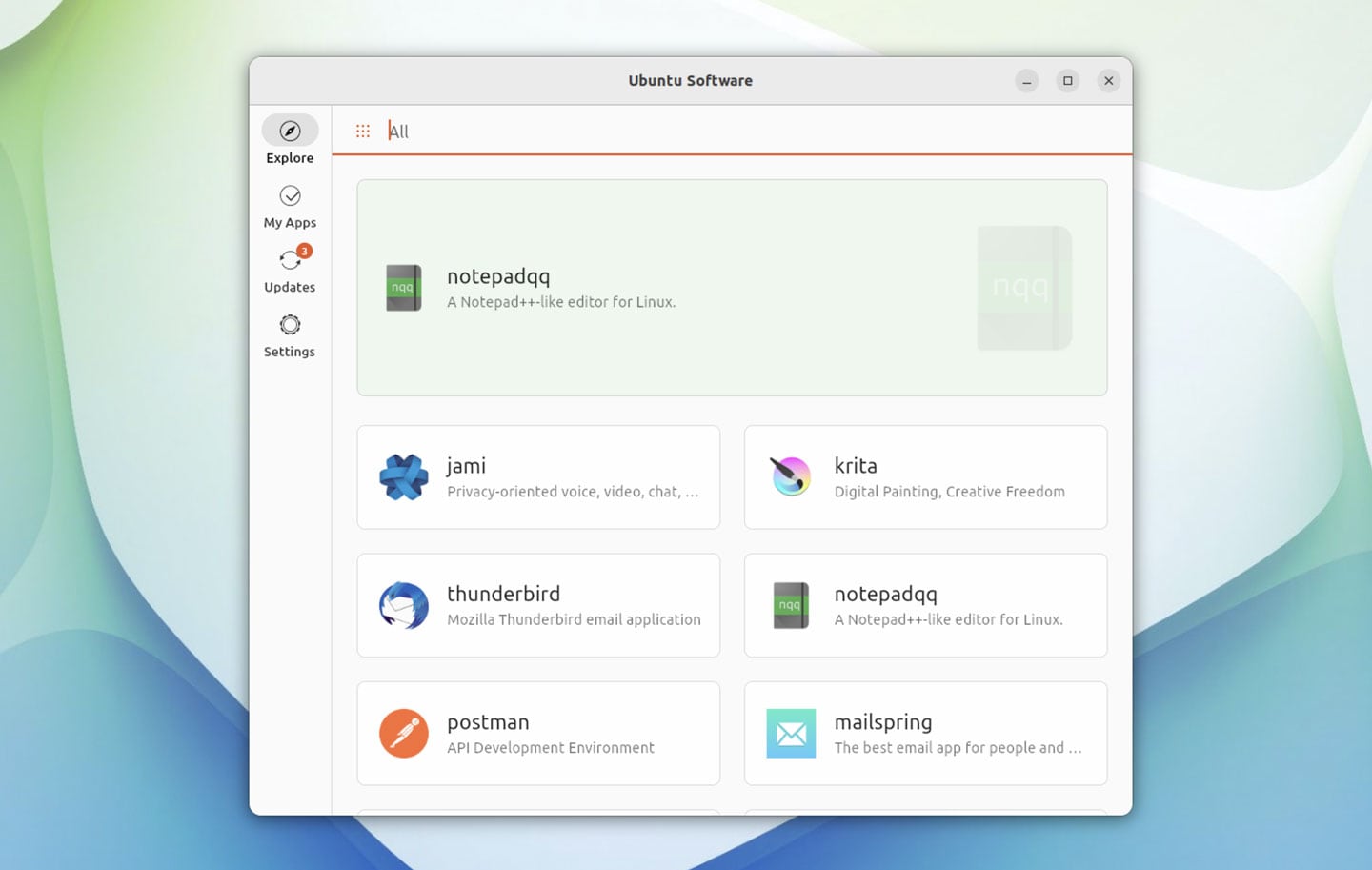Screen dimensions: 1372x870
Task: Click the mailspring envelope app icon
Action: pos(790,733)
